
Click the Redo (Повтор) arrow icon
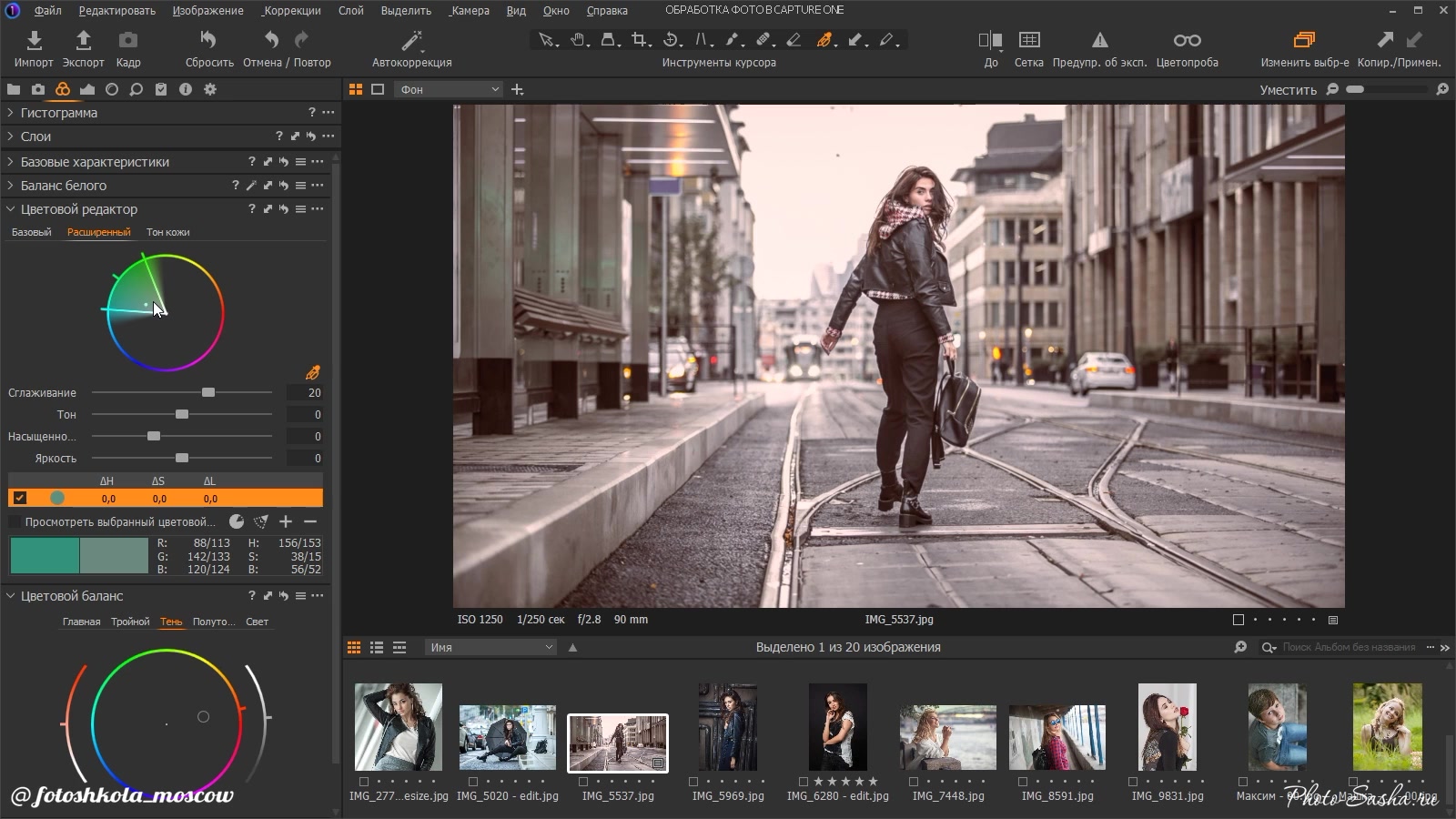[301, 40]
